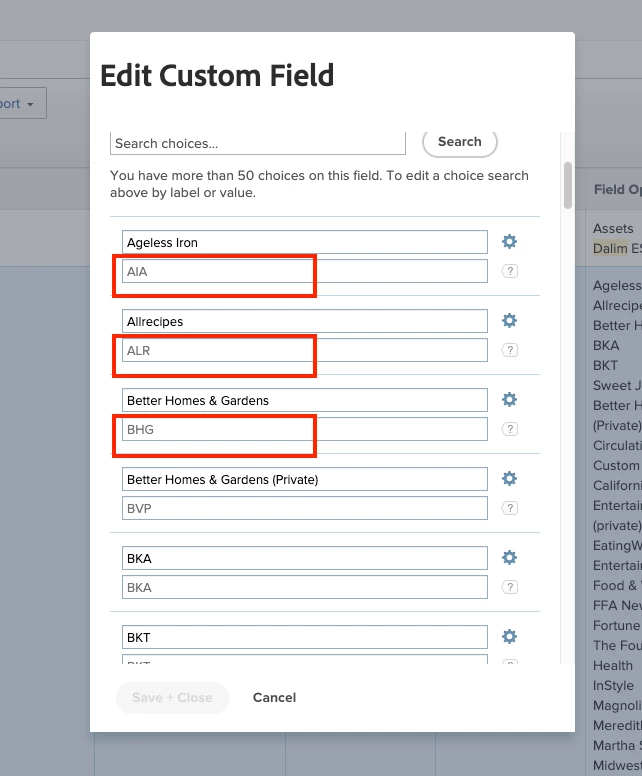
Task: Select 'EatingW' in the background list
Action: click(x=617, y=545)
